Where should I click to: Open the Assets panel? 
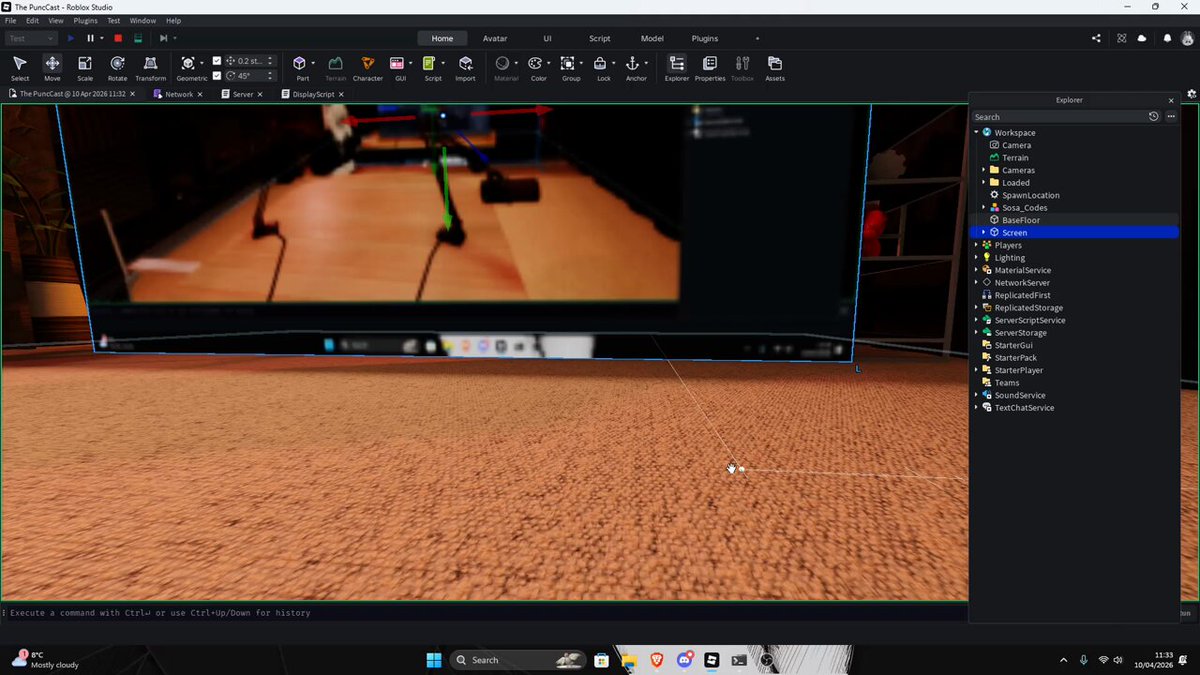point(775,68)
